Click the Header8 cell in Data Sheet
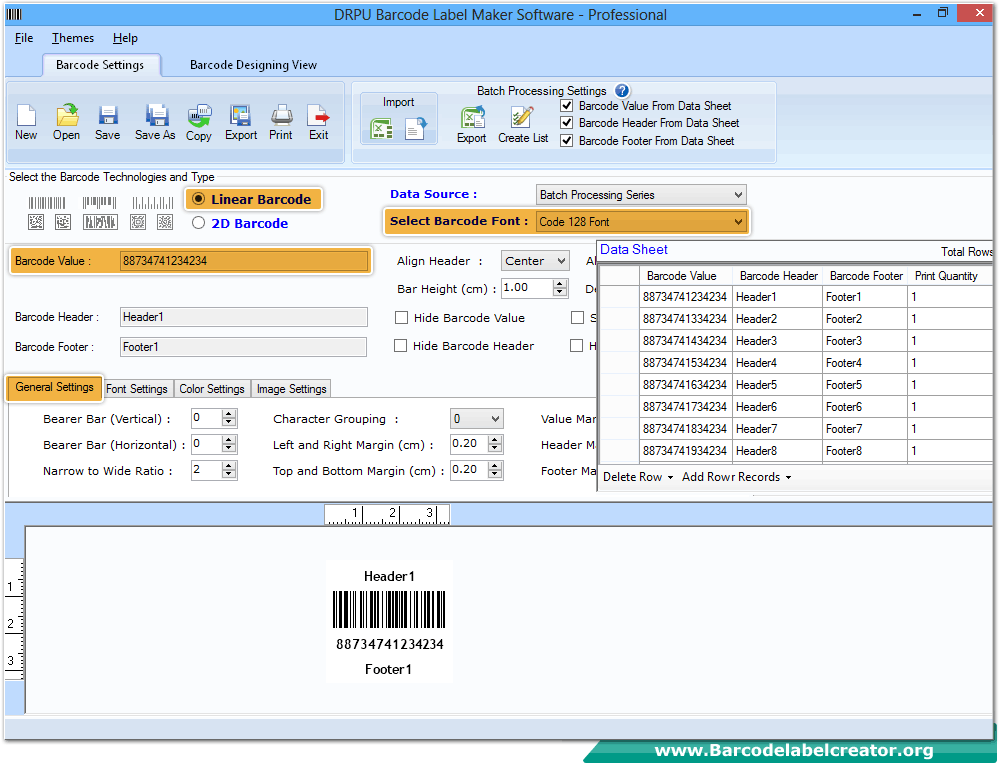The width and height of the screenshot is (999, 763). coord(777,451)
